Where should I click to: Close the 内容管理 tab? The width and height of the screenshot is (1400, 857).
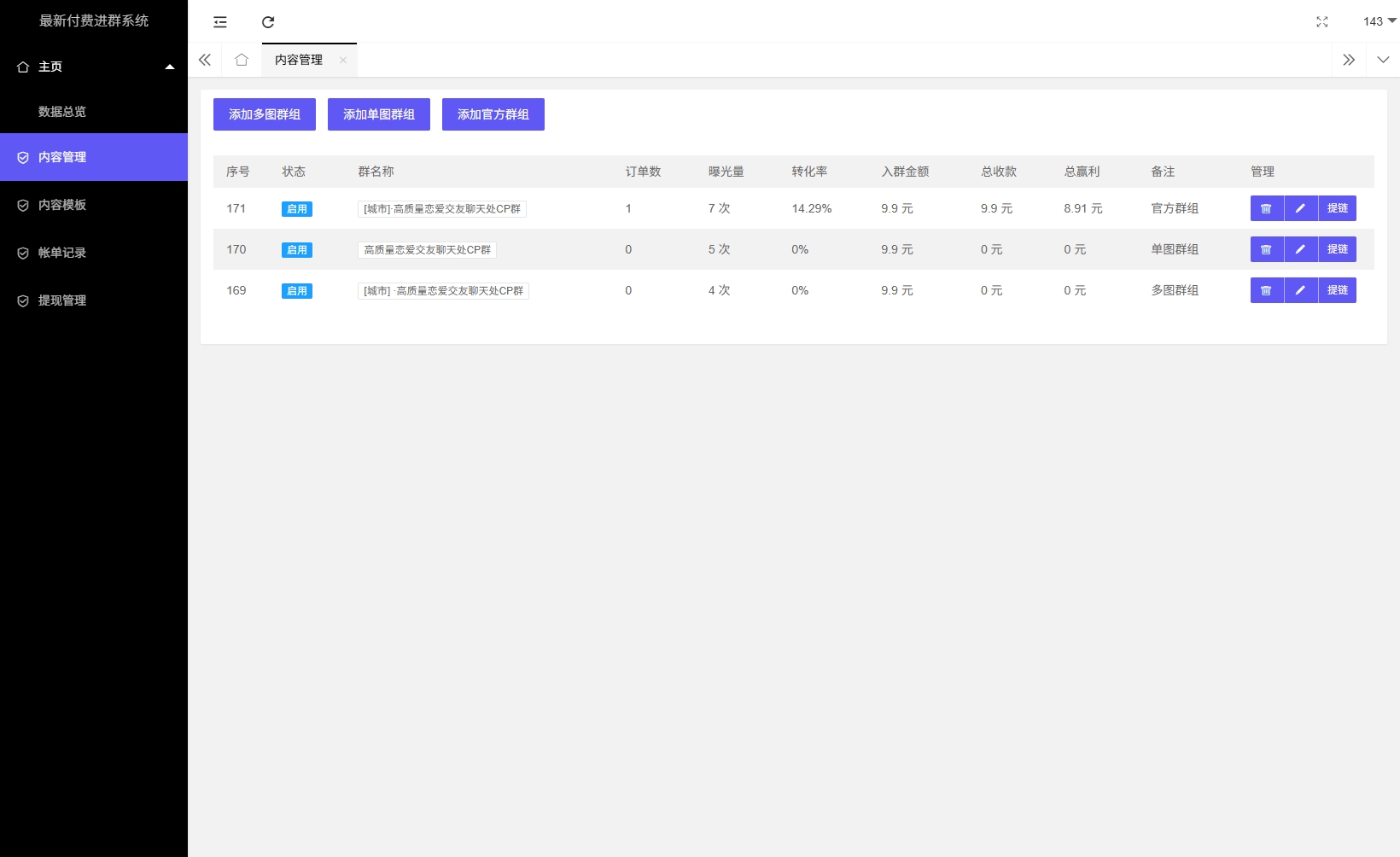(343, 60)
